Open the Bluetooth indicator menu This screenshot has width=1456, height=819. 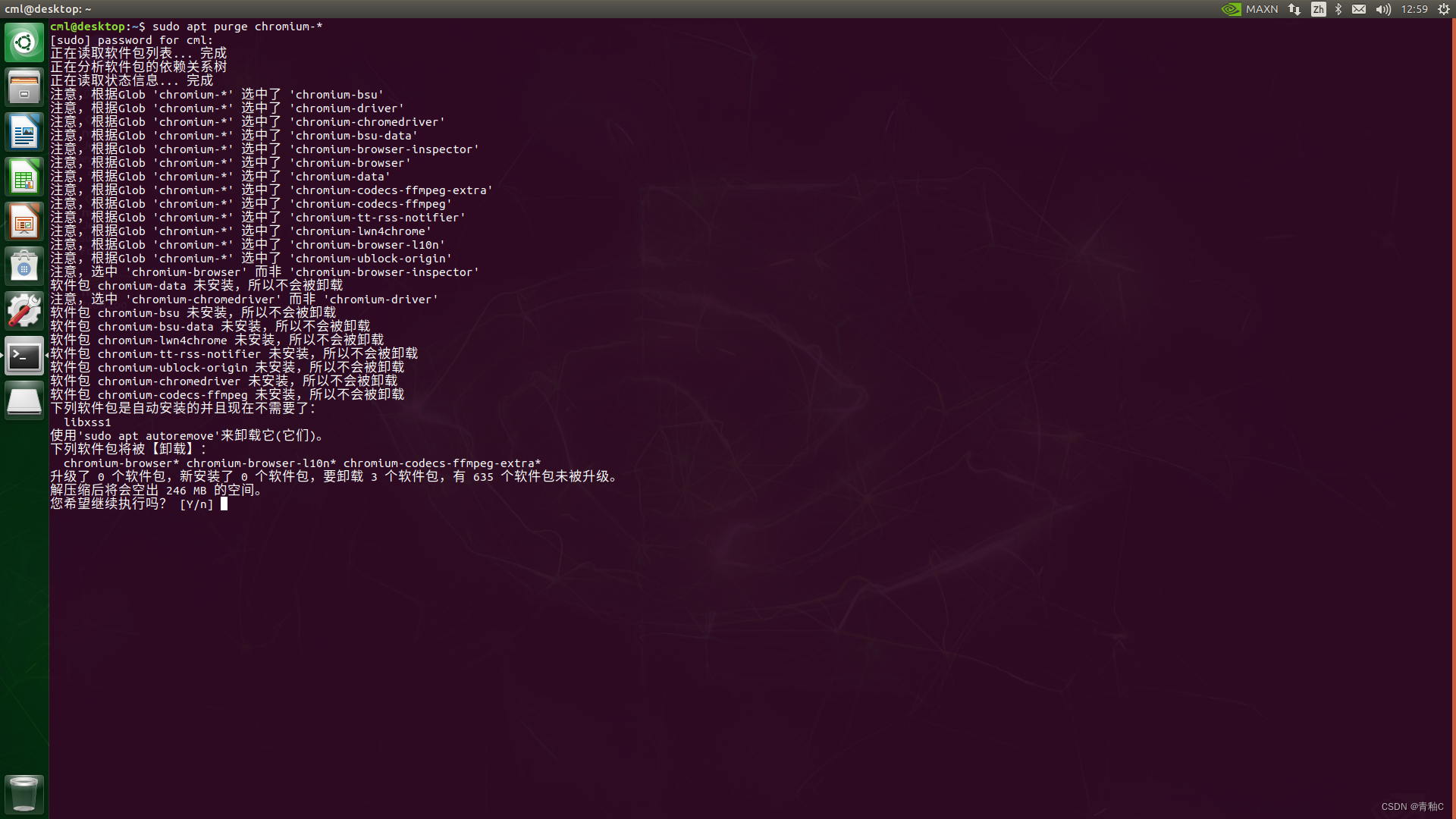pos(1338,9)
